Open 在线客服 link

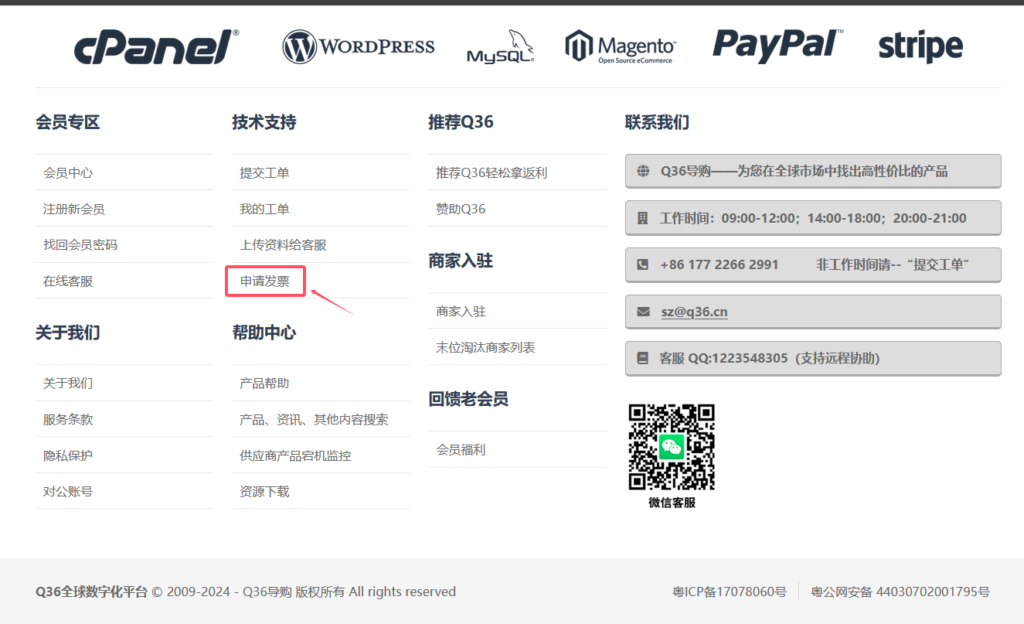(68, 281)
